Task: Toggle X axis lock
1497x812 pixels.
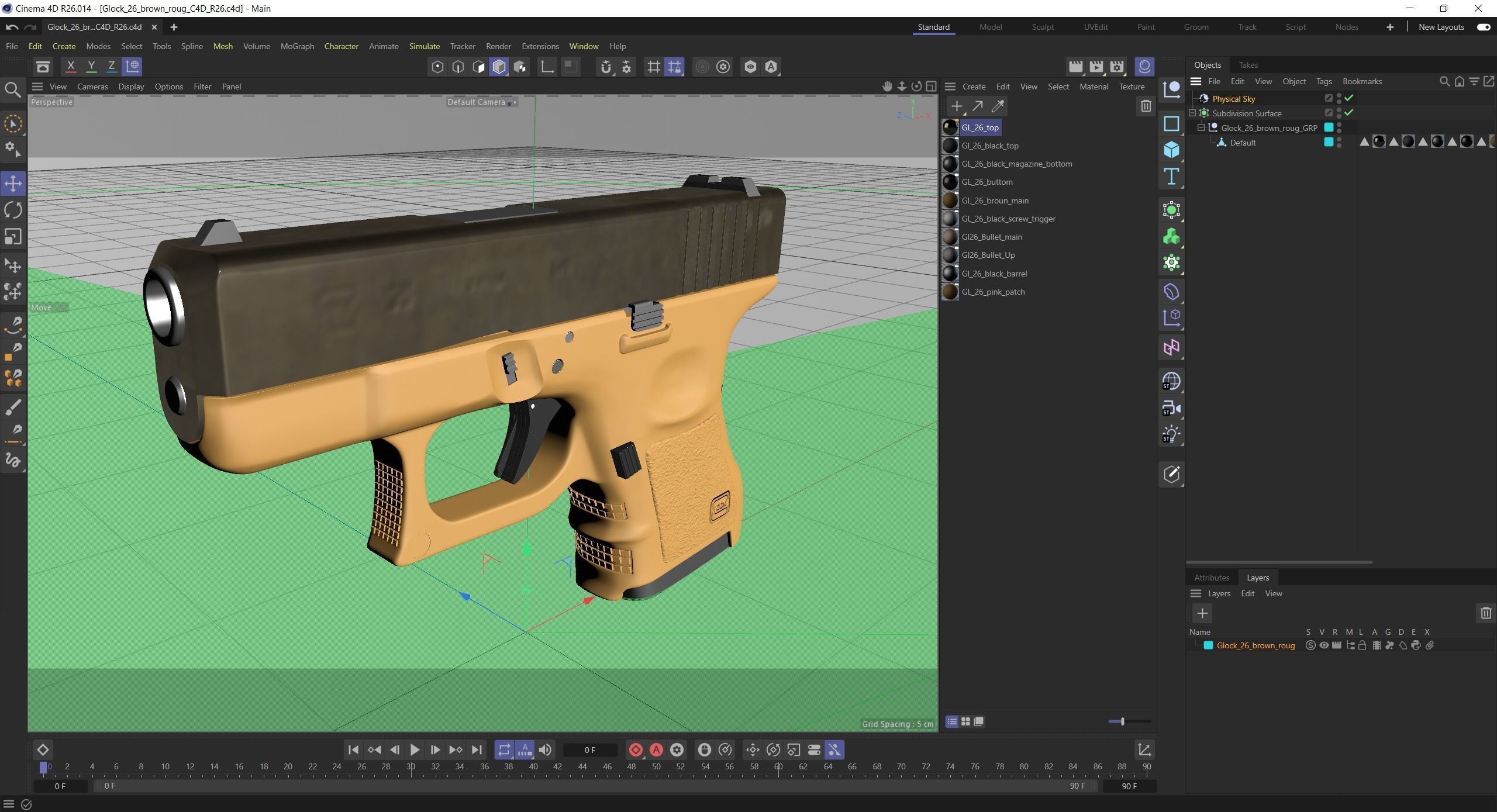Action: click(x=71, y=66)
